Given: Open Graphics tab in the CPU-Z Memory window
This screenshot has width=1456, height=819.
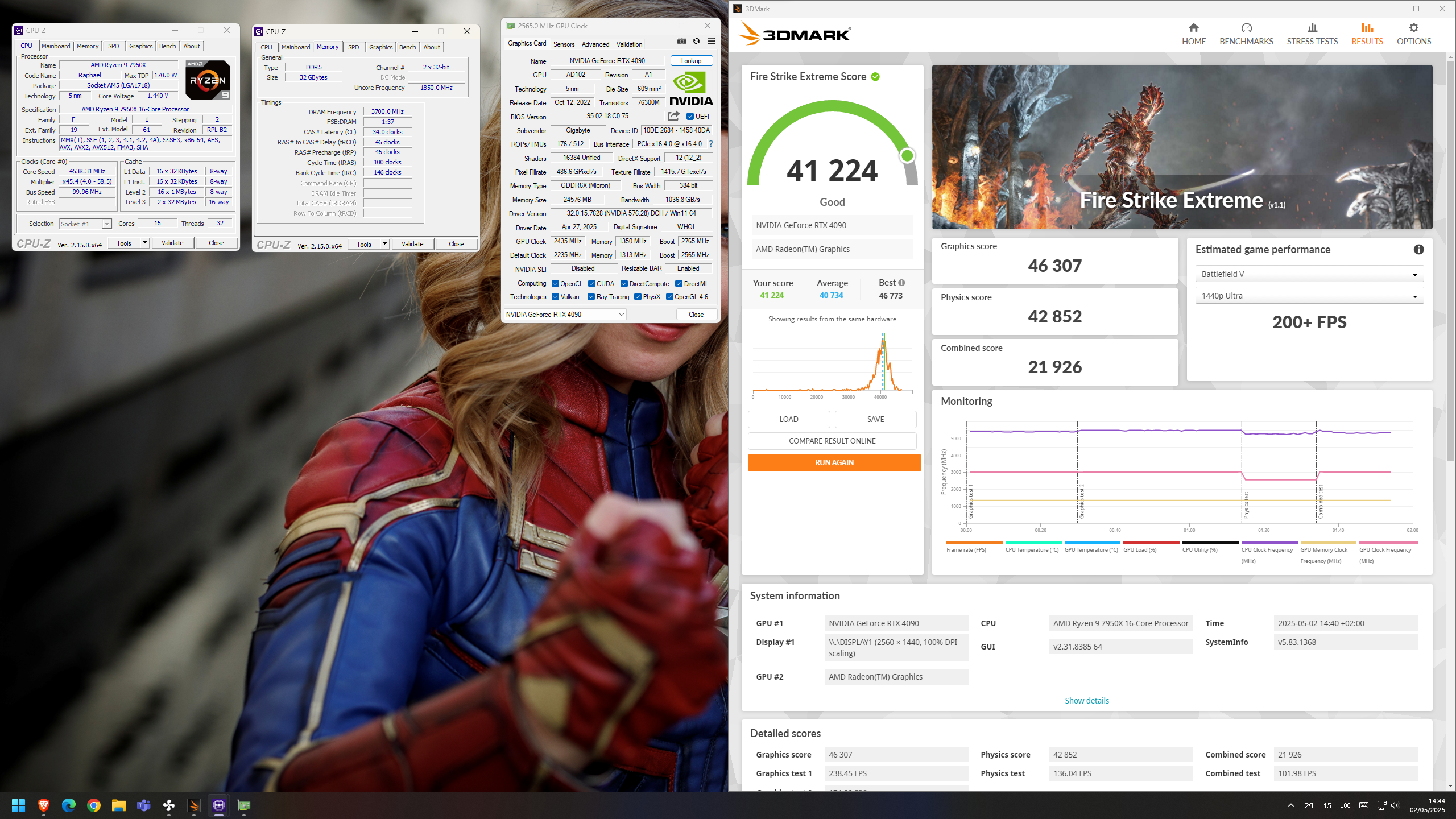Looking at the screenshot, I should point(380,47).
